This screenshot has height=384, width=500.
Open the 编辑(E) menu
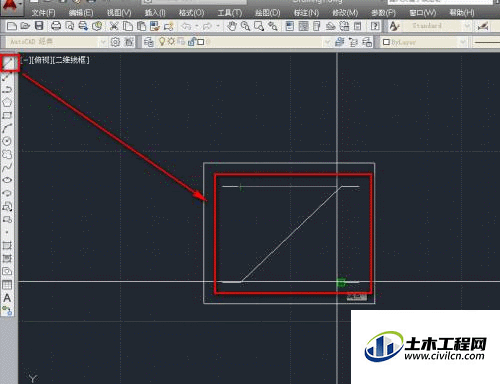pyautogui.click(x=81, y=13)
